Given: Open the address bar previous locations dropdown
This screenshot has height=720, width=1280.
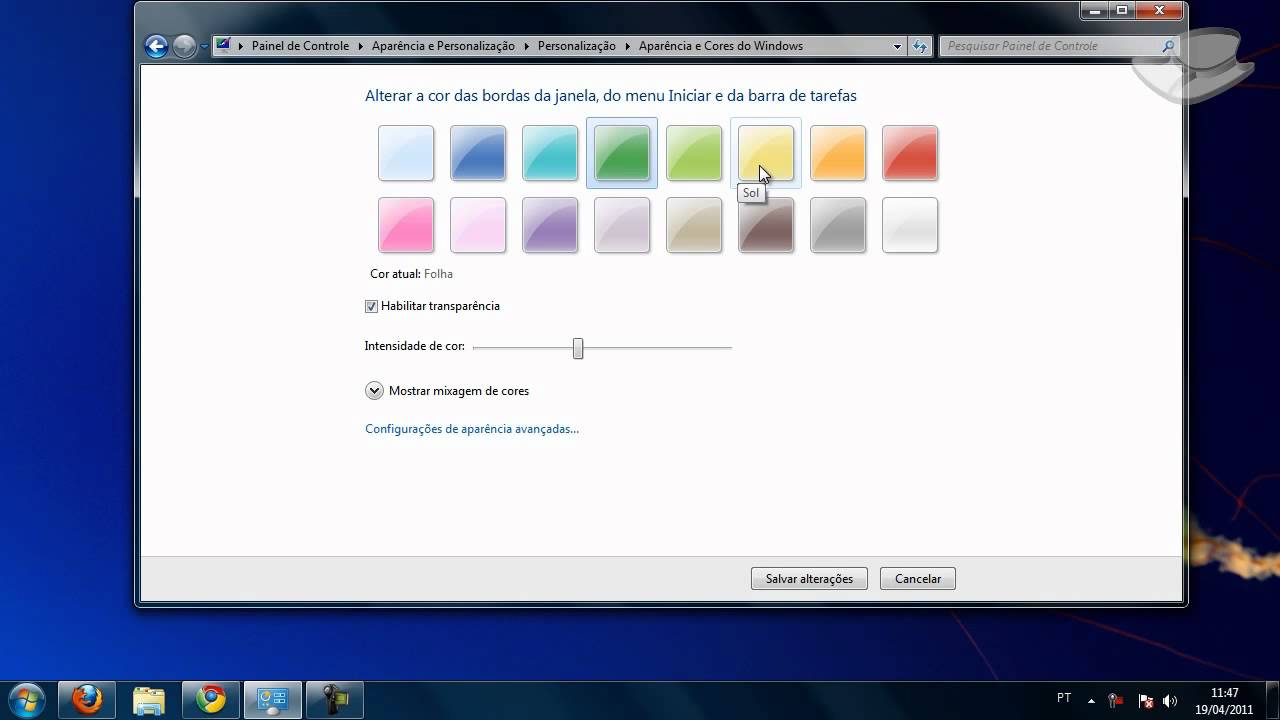Looking at the screenshot, I should pyautogui.click(x=897, y=46).
